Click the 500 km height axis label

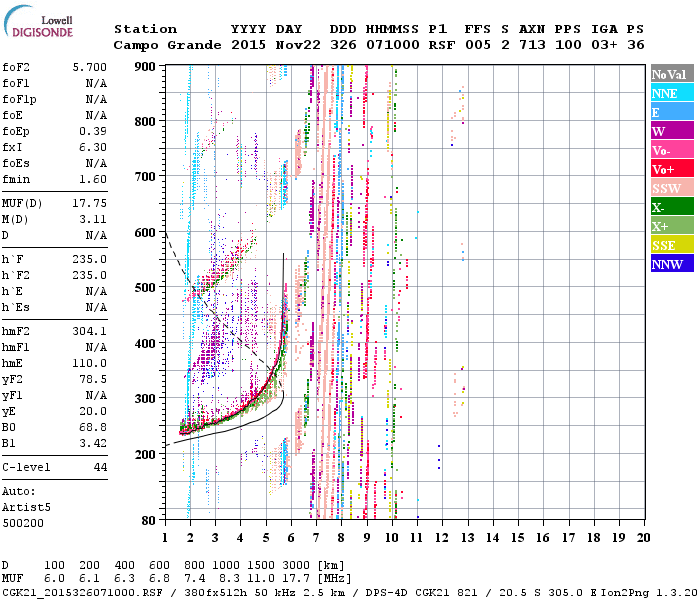[145, 287]
